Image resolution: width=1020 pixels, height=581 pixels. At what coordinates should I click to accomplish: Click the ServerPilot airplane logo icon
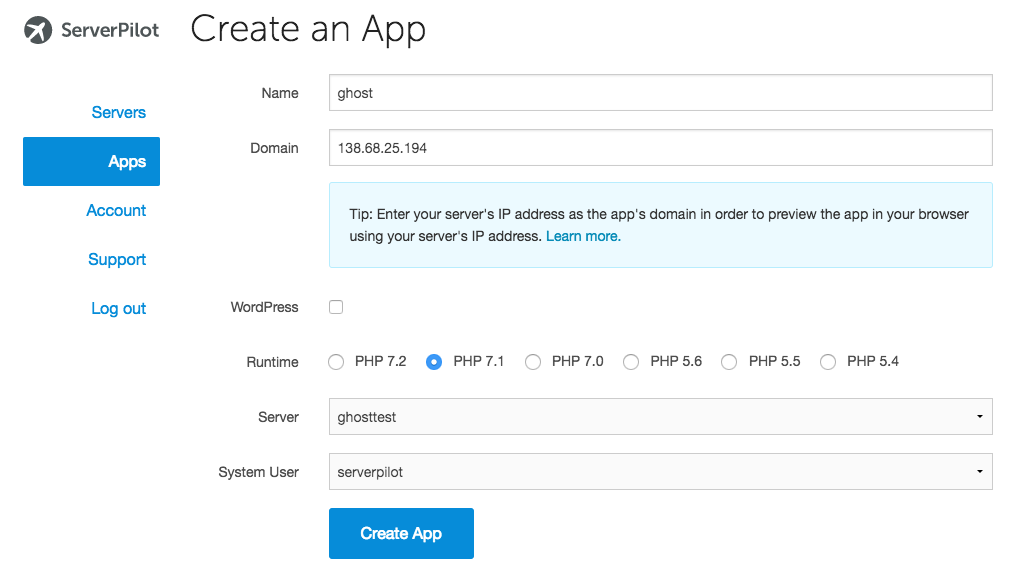pyautogui.click(x=37, y=29)
